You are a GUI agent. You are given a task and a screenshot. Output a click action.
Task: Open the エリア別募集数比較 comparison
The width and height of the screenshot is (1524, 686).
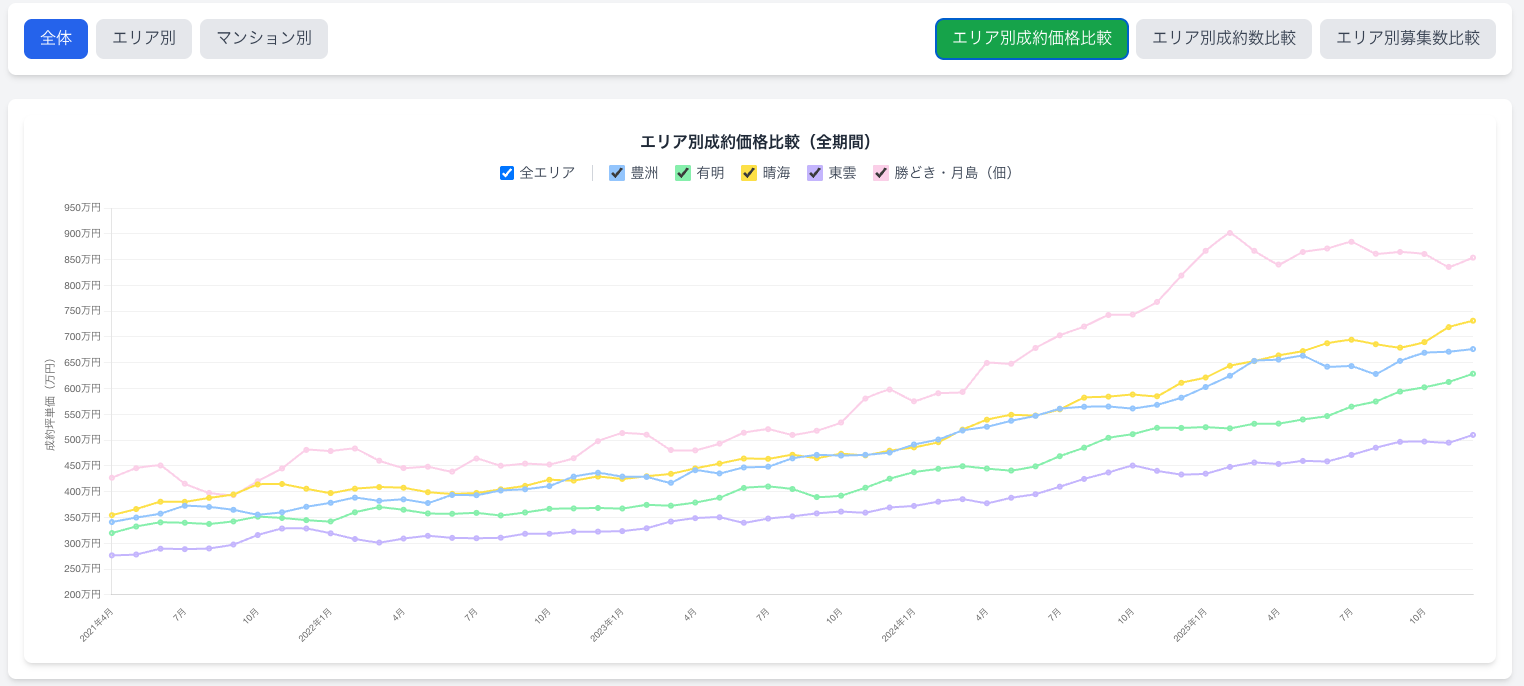(x=1408, y=39)
